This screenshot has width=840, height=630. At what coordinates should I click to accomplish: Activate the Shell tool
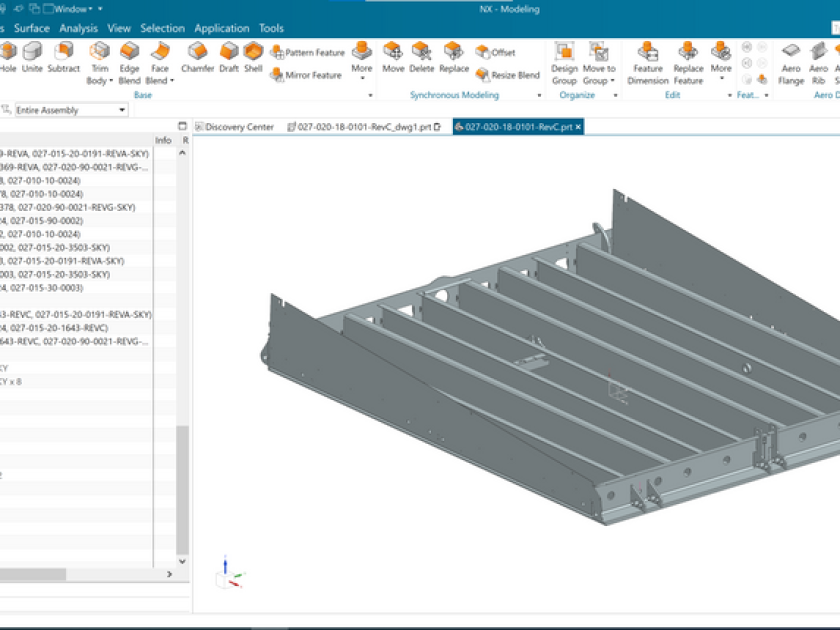click(253, 57)
